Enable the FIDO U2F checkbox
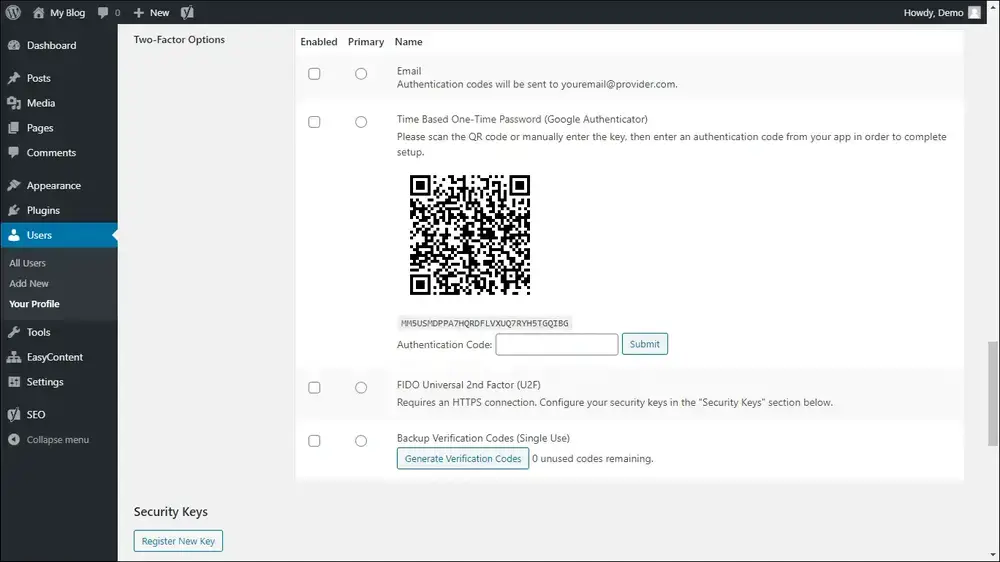The image size is (1000, 562). click(314, 388)
